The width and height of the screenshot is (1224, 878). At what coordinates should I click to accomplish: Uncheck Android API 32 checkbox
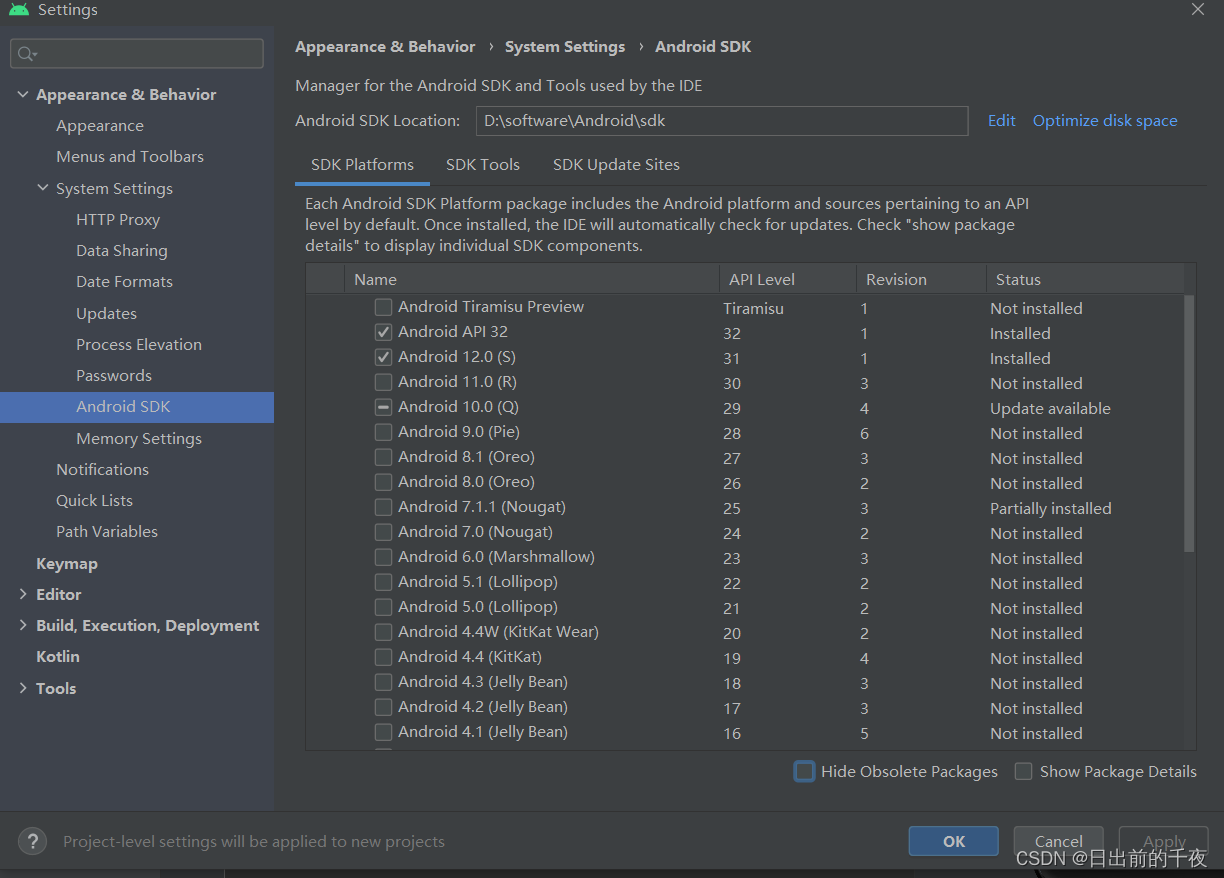point(383,332)
